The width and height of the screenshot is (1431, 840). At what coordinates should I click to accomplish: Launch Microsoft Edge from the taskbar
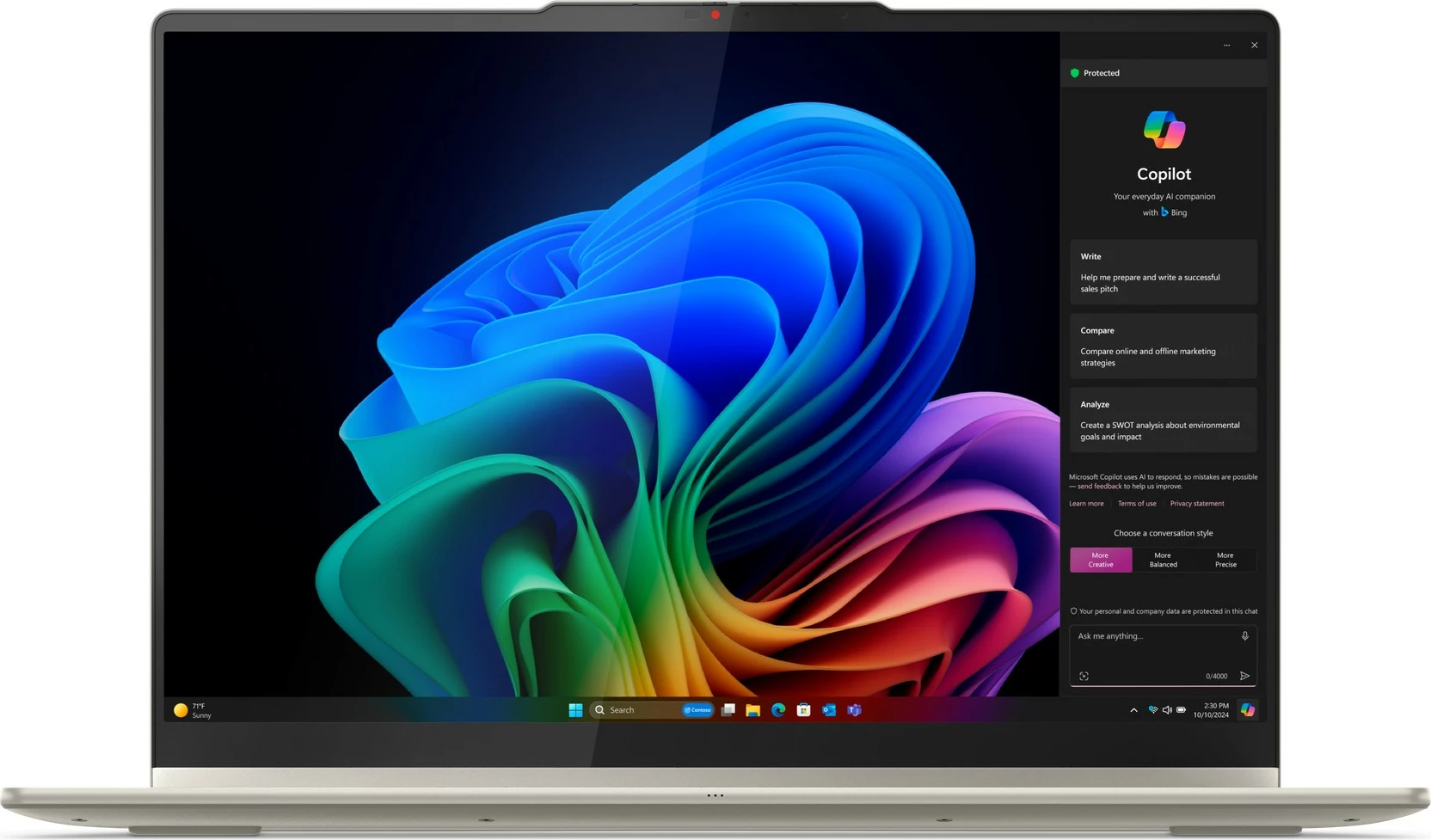click(x=777, y=710)
